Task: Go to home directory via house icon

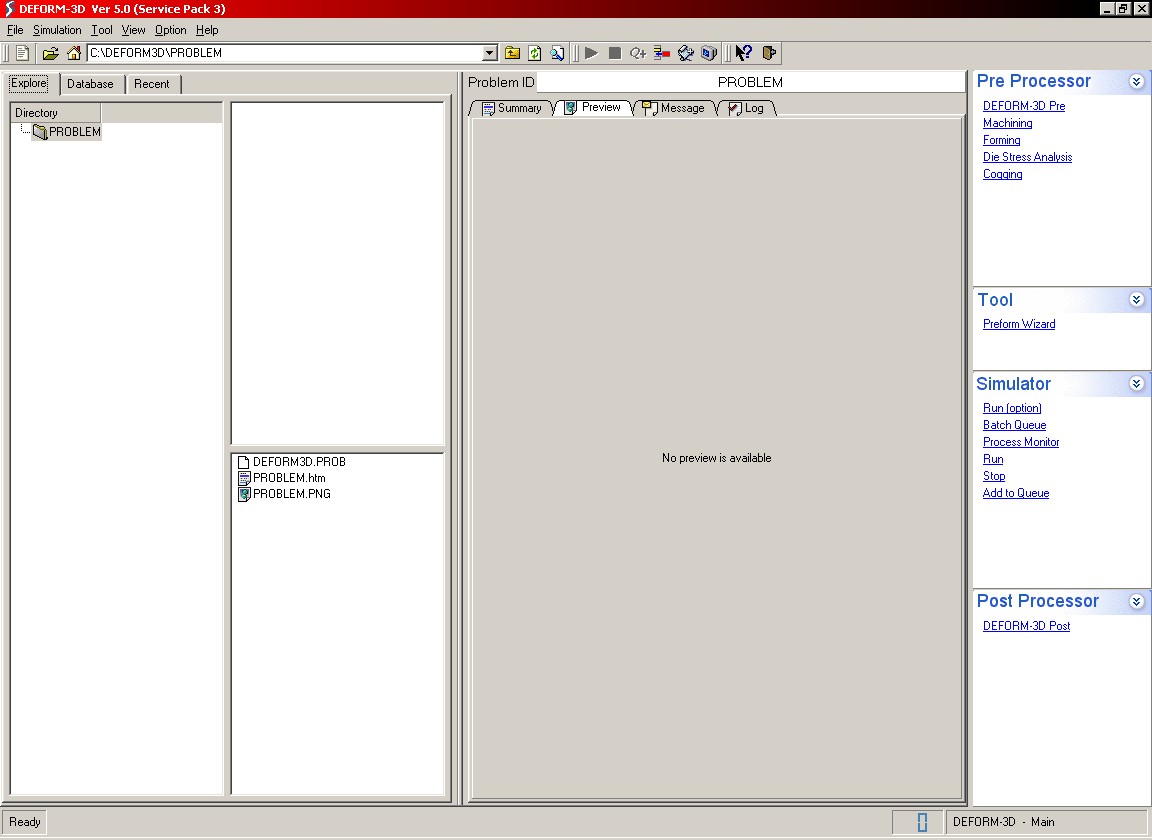Action: pos(73,53)
